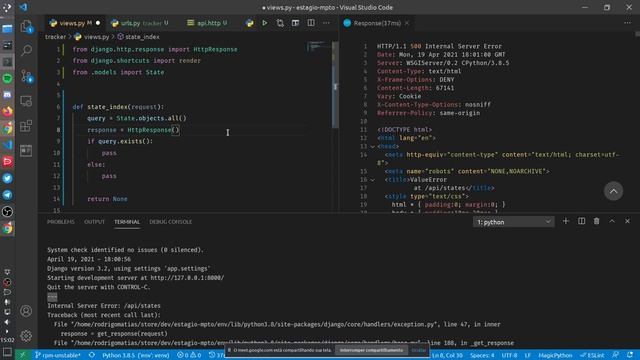Open the DEBUG CONSOLE panel tab
Image resolution: width=640 pixels, height=360 pixels.
171,222
